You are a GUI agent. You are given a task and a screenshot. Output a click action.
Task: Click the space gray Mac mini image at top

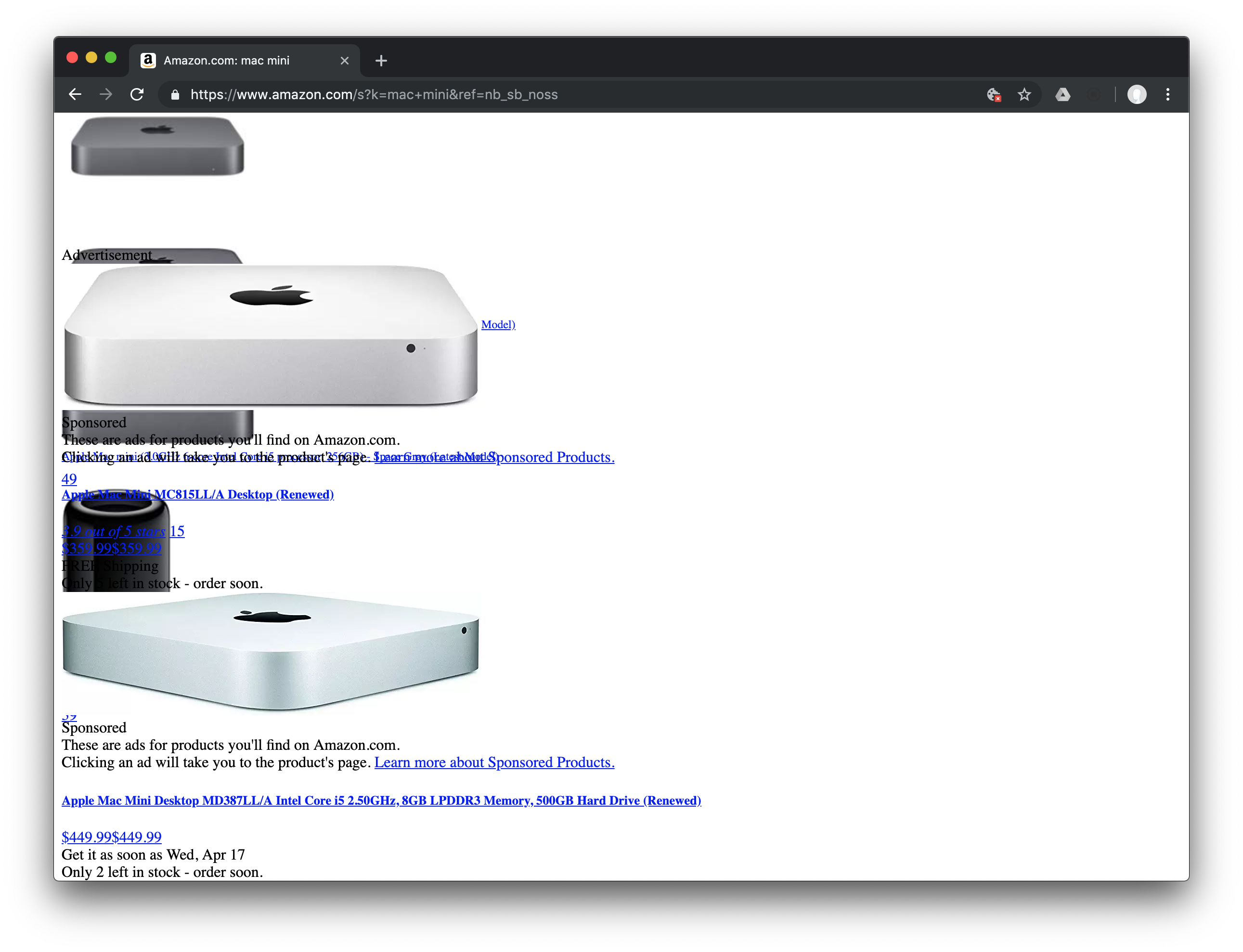(x=157, y=146)
